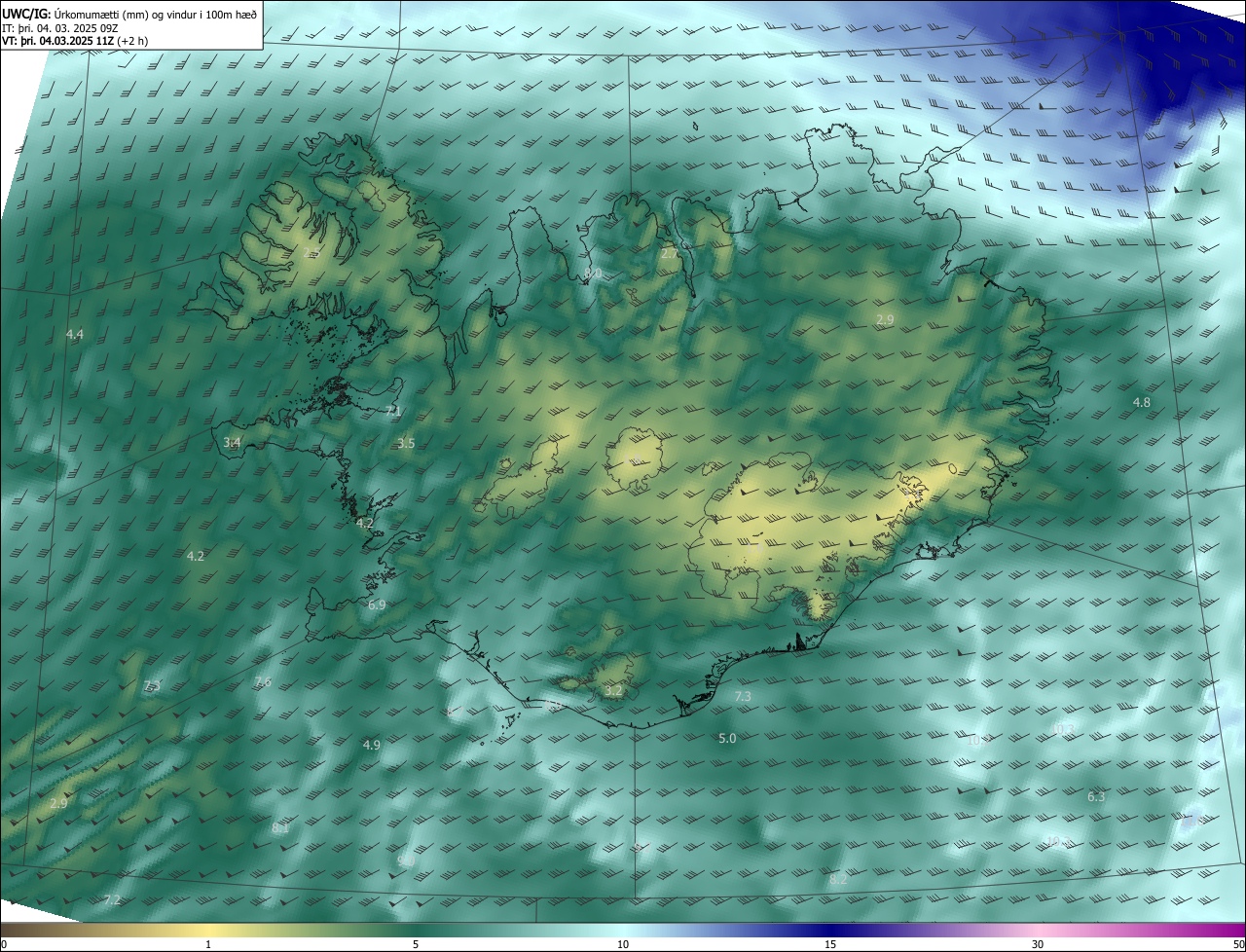The image size is (1246, 952).
Task: Click the color scale tick label 5
Action: point(416,944)
